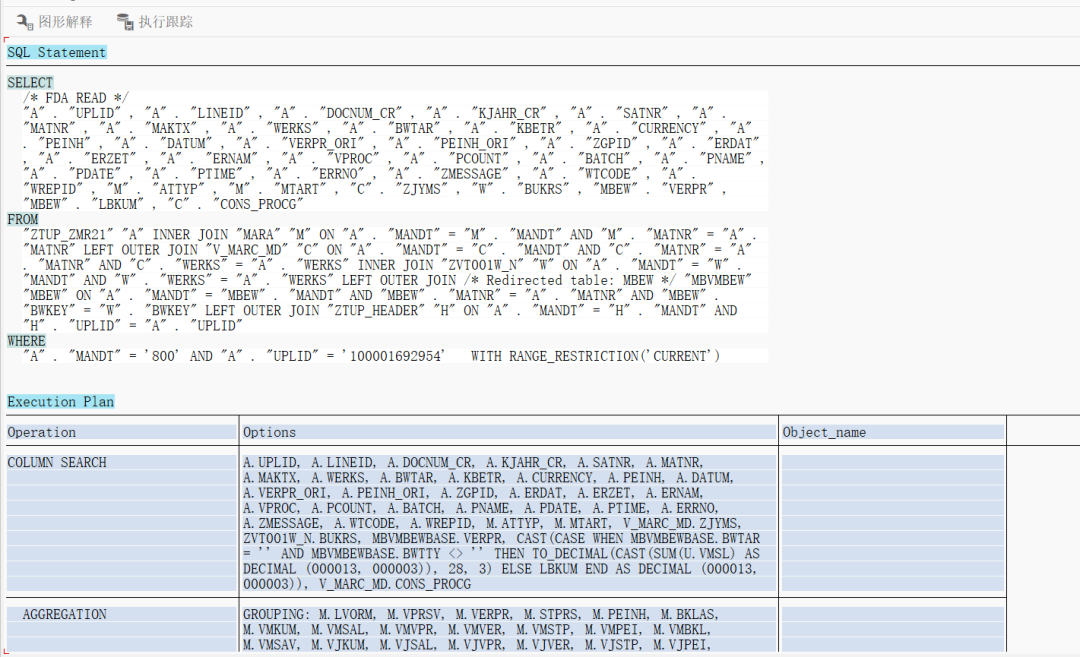The image size is (1080, 657).
Task: Click the M.VMSAV, M.VJKUM grouping line
Action: (477, 645)
